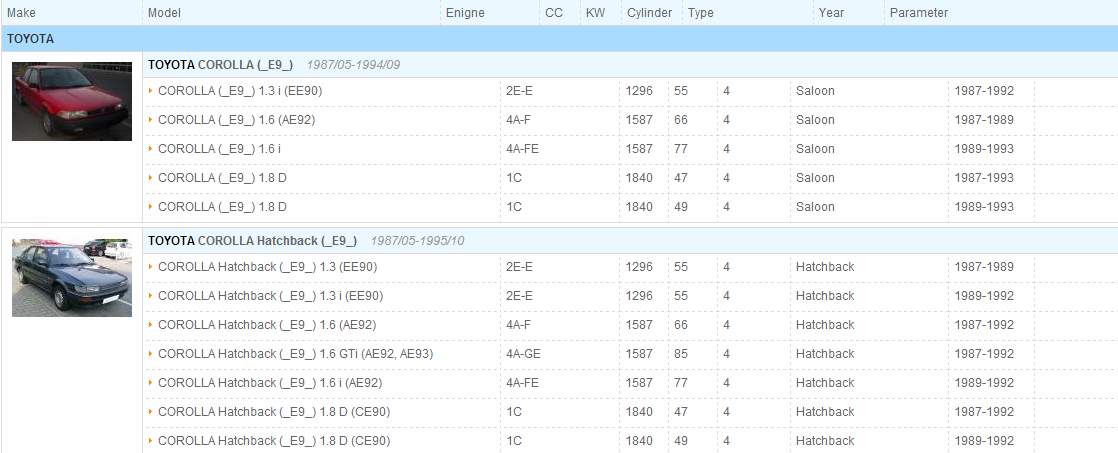Select the TOYOTA COROLLA Hatchback (_E9_) section header
Image resolution: width=1118 pixels, height=453 pixels.
pos(630,240)
